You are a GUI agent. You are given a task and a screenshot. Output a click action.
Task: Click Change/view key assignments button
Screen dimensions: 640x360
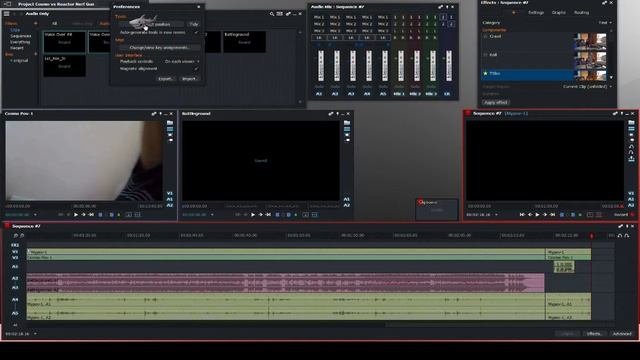159,47
